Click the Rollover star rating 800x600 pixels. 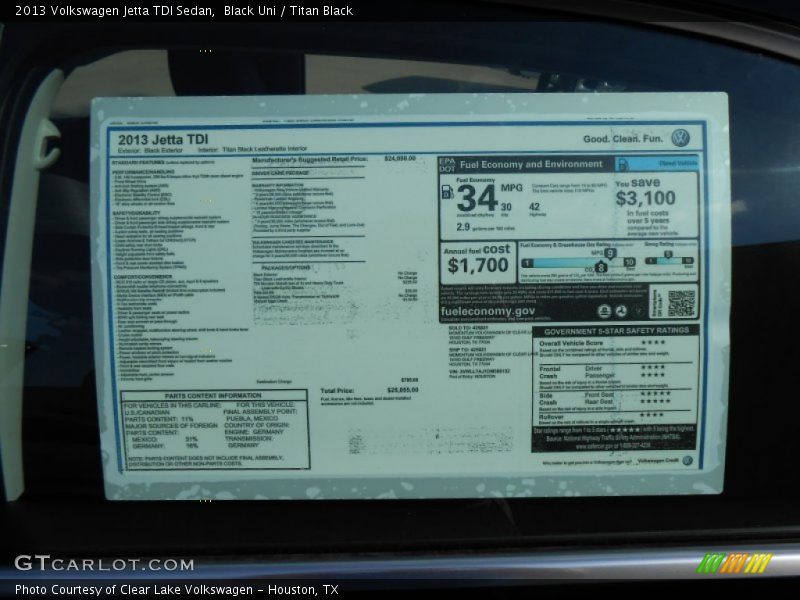point(652,415)
